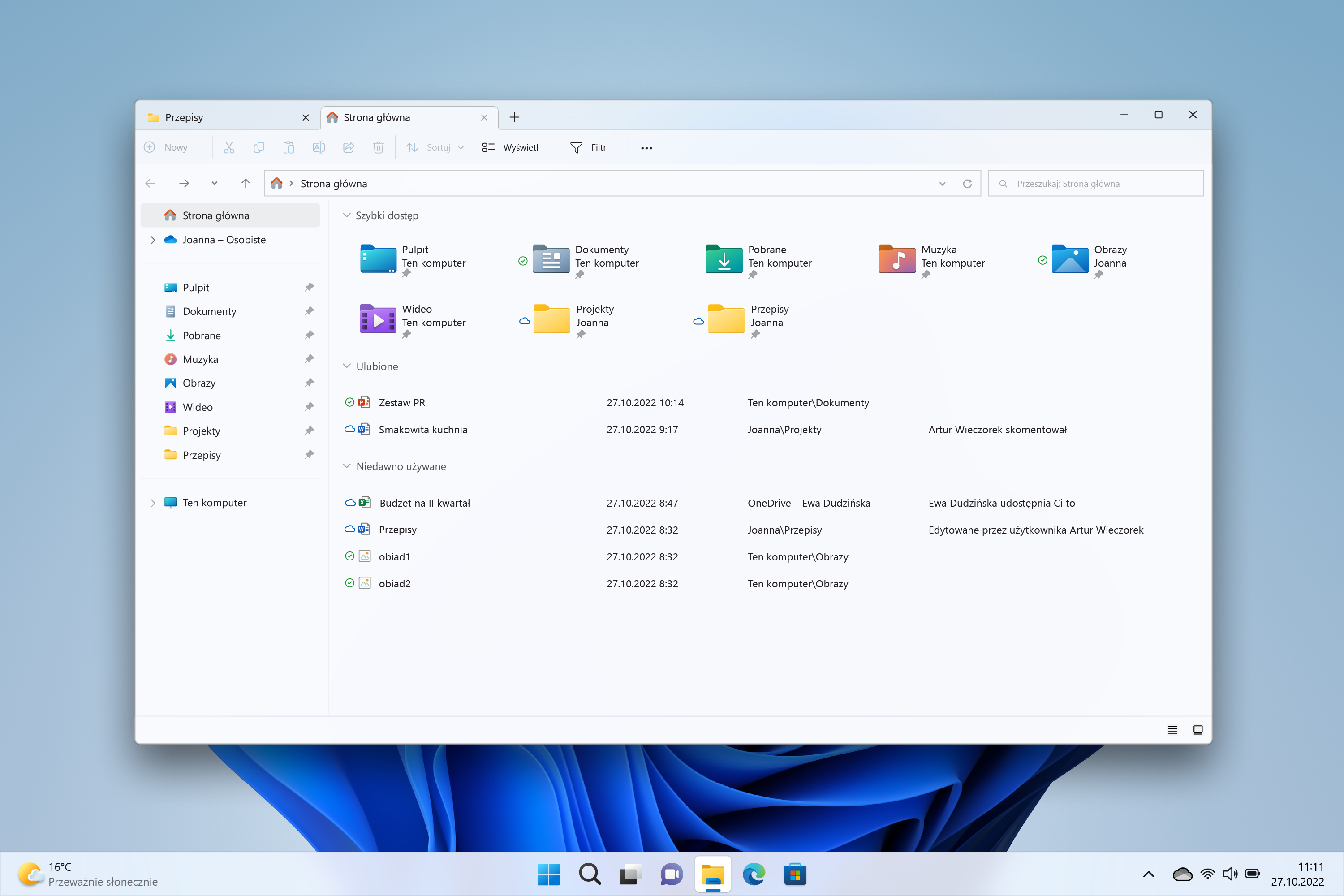
Task: Click the Cut icon on the toolbar
Action: [x=229, y=147]
